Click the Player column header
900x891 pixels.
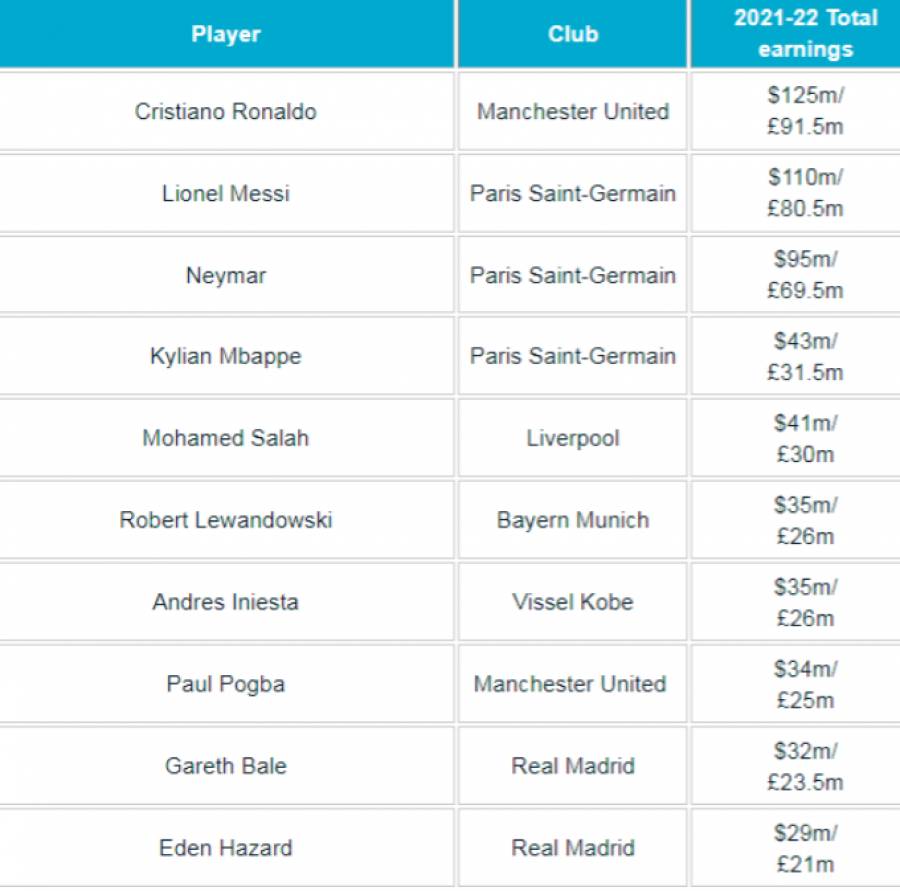click(x=226, y=34)
